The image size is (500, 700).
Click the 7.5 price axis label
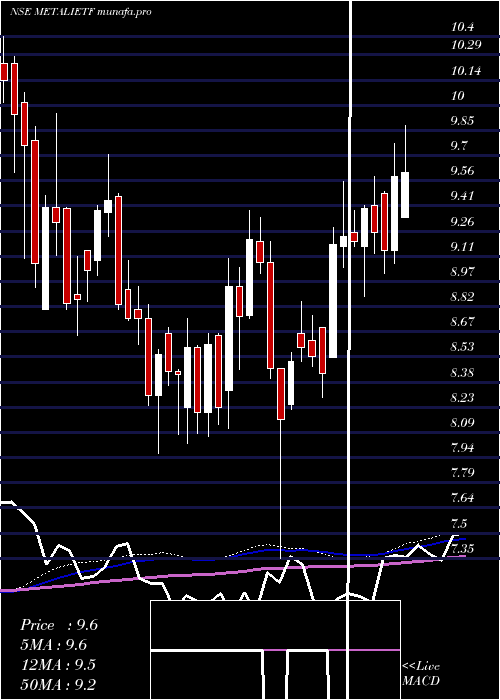460,523
